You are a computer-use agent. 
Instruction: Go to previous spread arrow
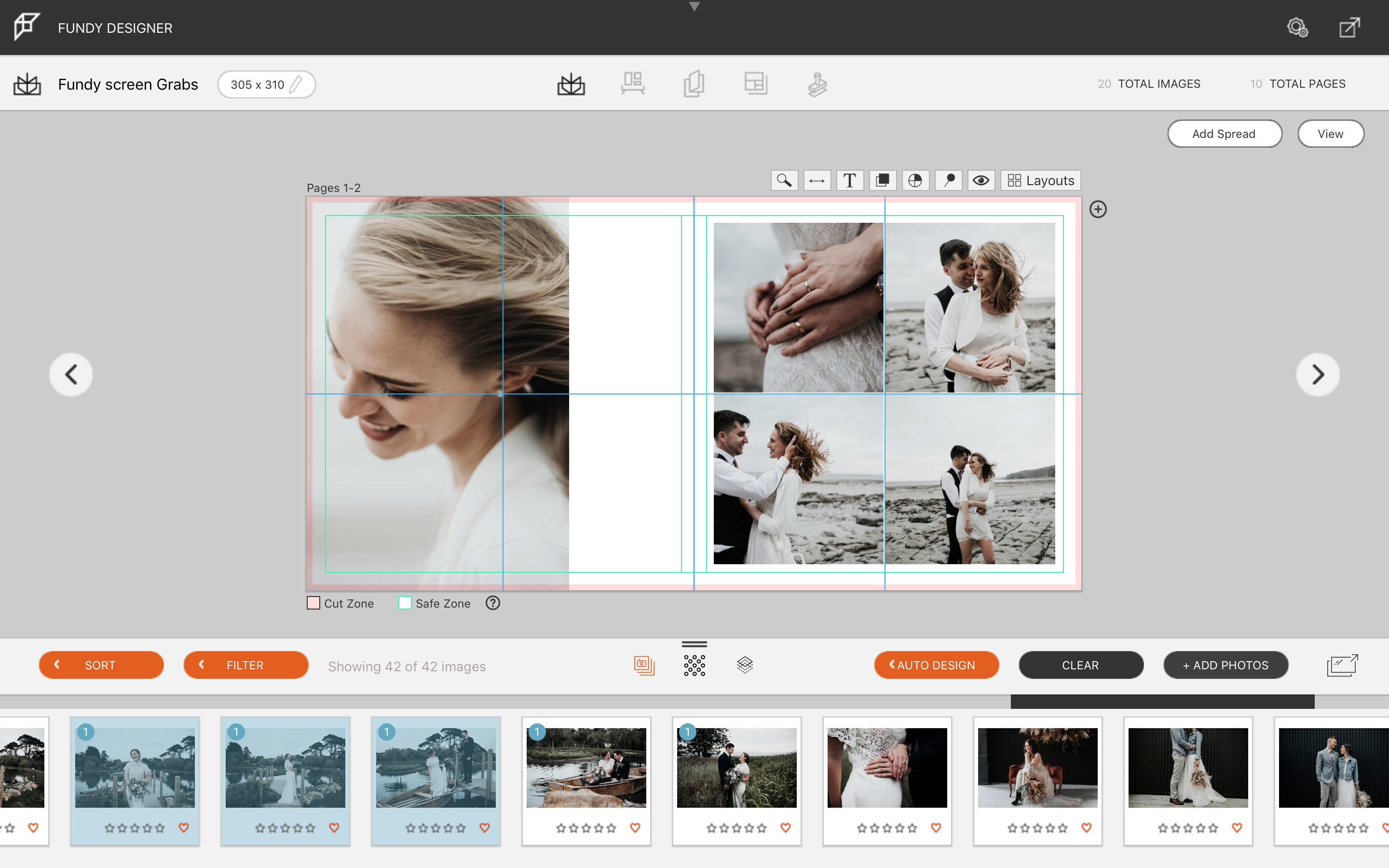click(x=70, y=374)
